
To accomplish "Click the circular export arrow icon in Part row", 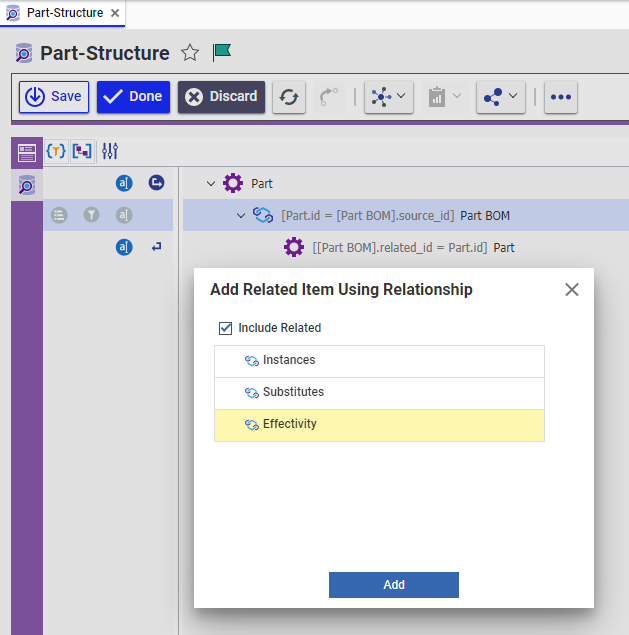I will click(156, 183).
